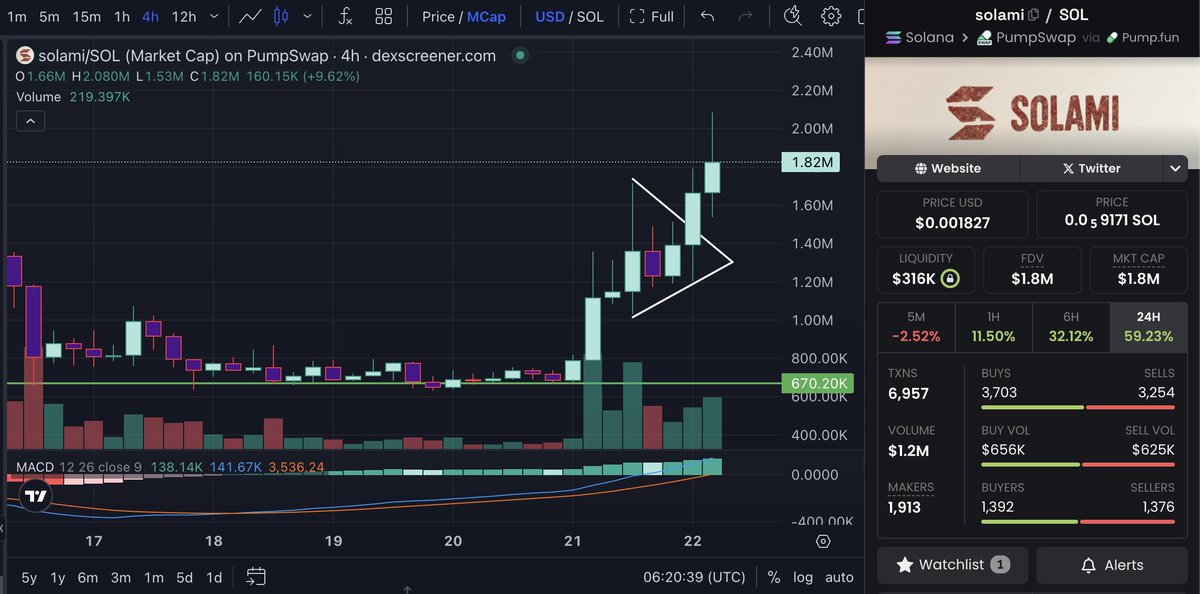Open the Alerts button
The width and height of the screenshot is (1200, 594).
click(x=1112, y=565)
